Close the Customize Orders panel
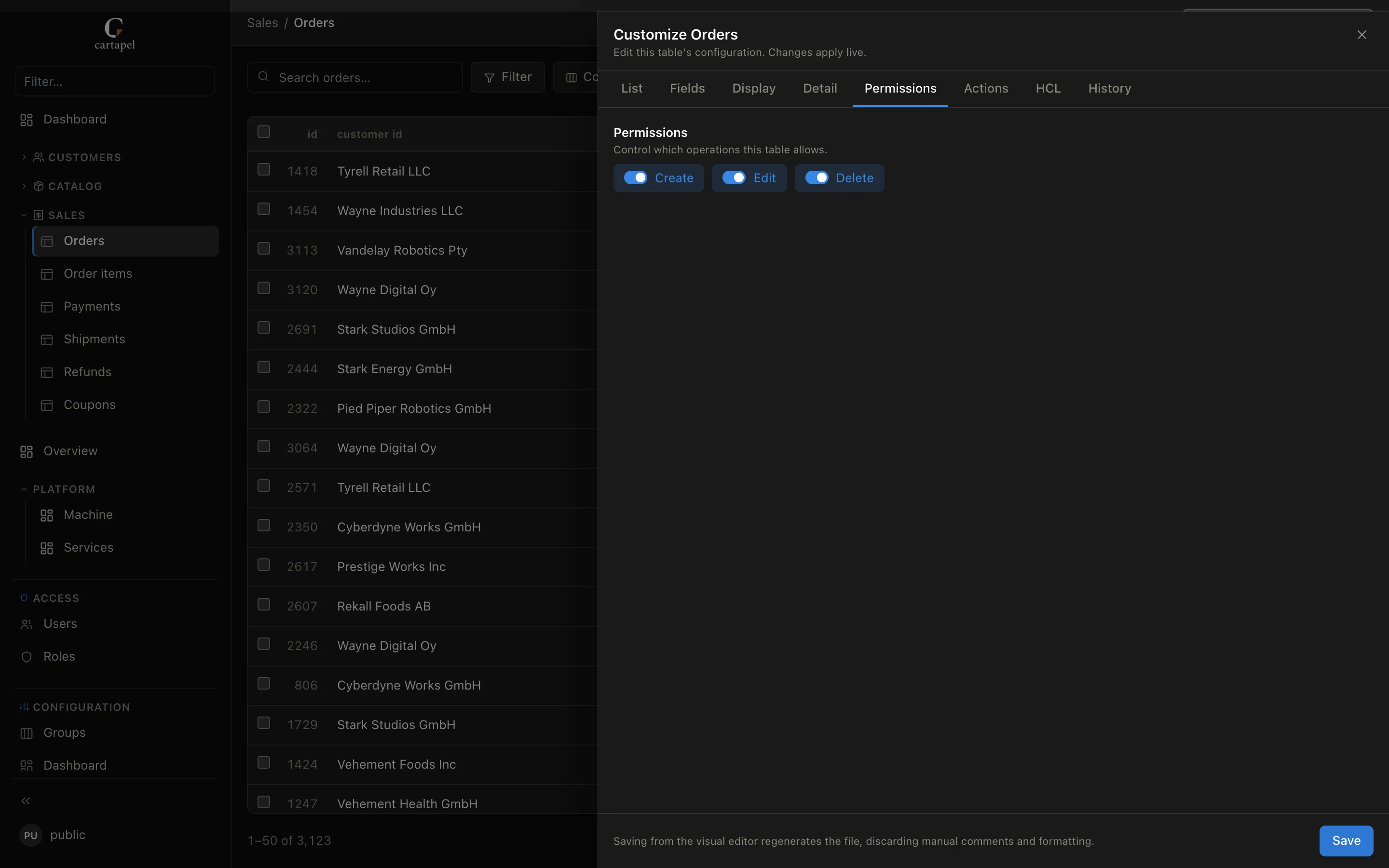 [x=1362, y=35]
